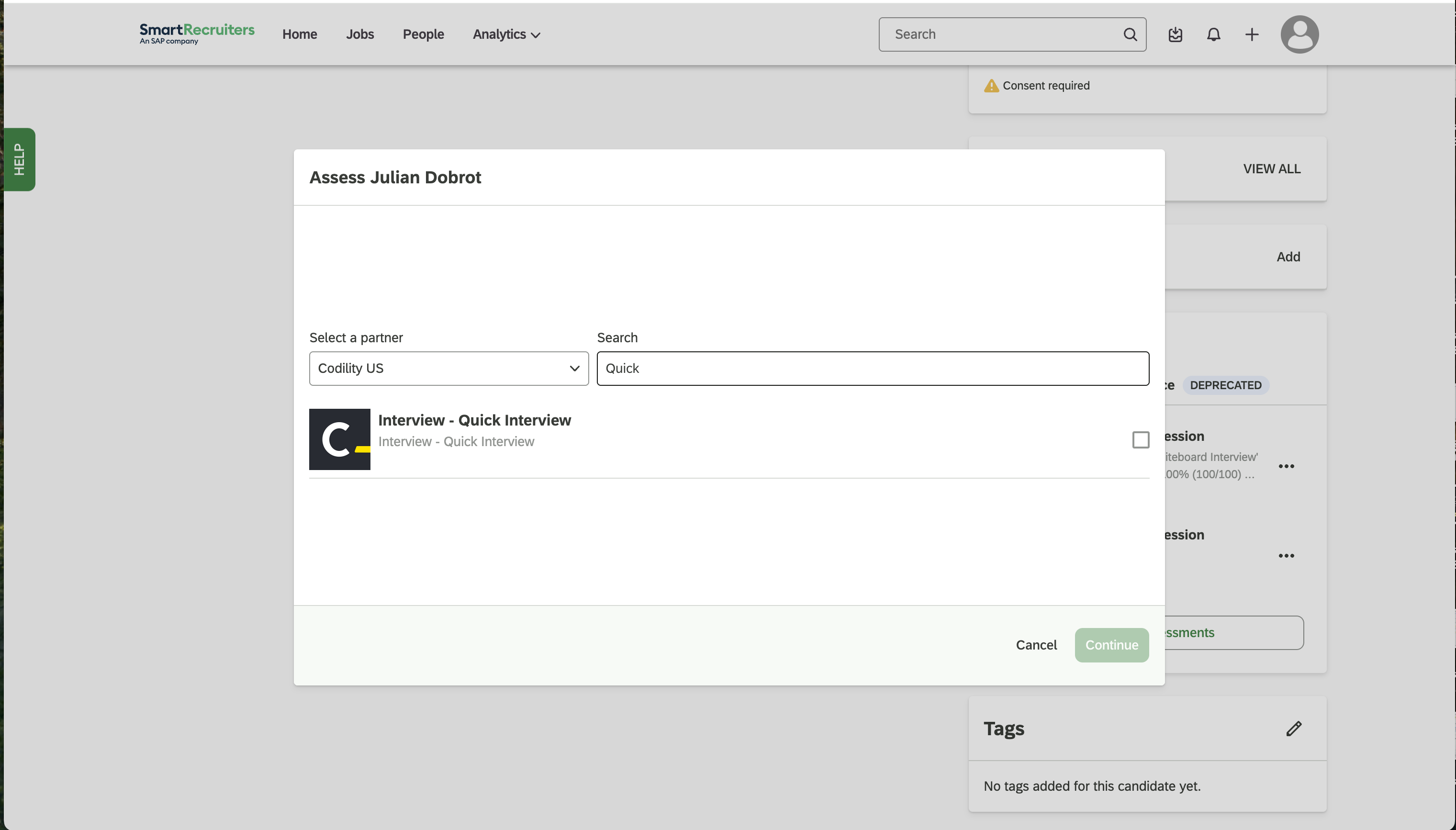Focus the top navigation Search box

coord(1012,34)
